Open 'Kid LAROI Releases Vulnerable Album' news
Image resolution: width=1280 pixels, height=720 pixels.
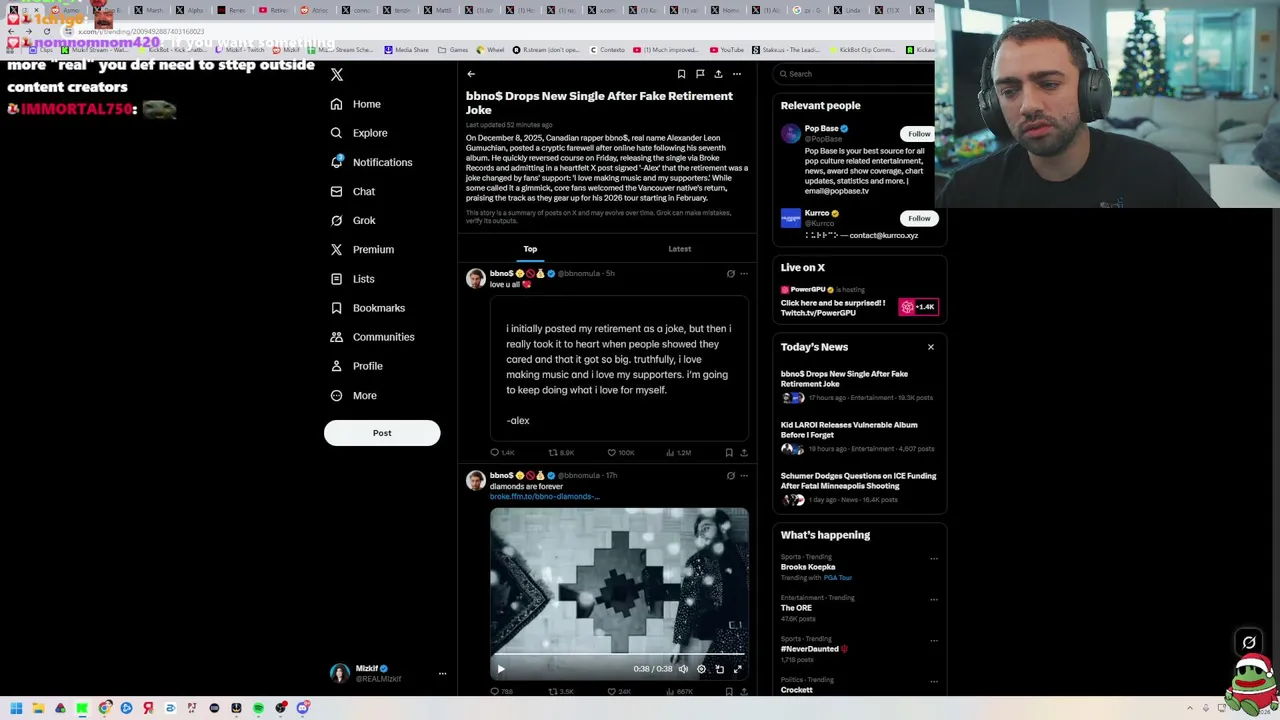[858, 439]
